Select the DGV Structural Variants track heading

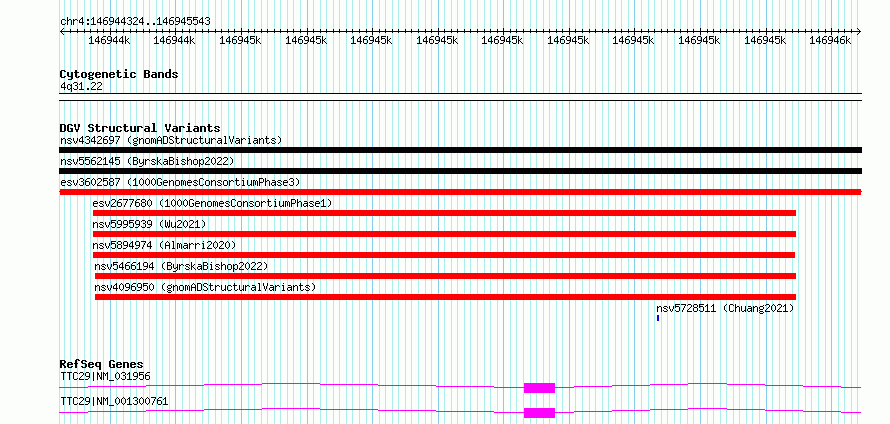(140, 128)
